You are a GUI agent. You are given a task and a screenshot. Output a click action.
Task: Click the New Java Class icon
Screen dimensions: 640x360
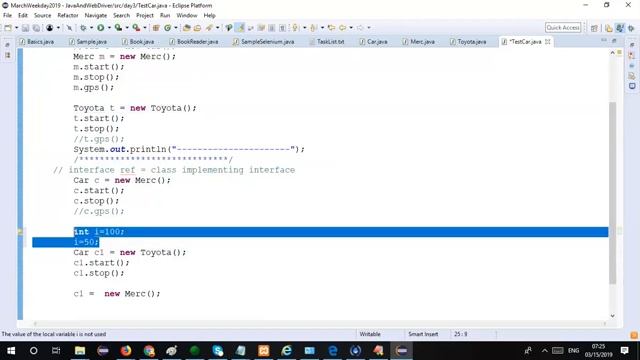click(168, 28)
